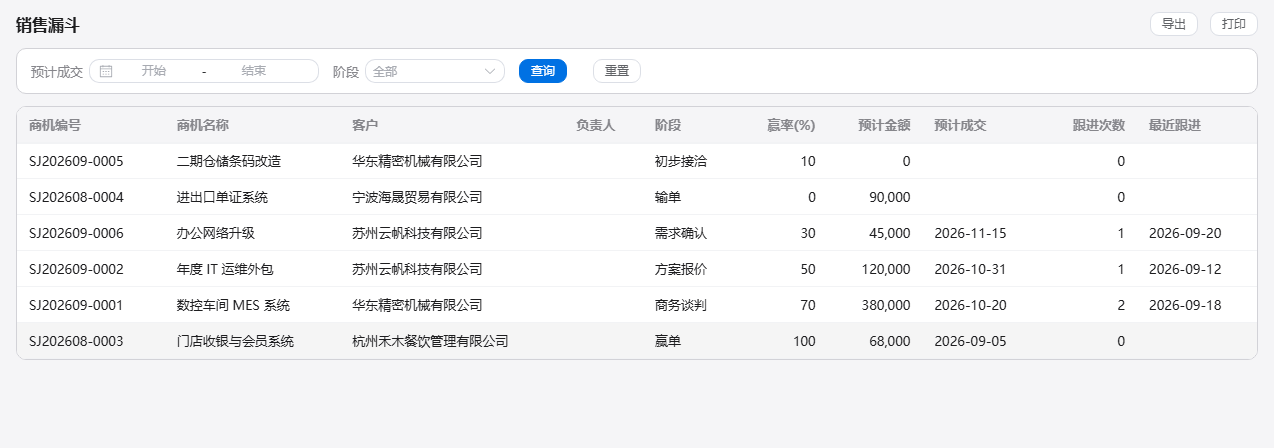Viewport: 1274px width, 448px height.
Task: Click the 商机名称 column header
Action: click(203, 125)
